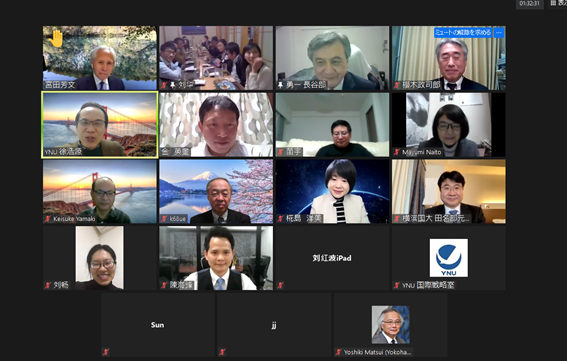Viewport: 567px width, 361px height.
Task: Select the k68ue video with Mount Fuji background
Action: (216, 191)
